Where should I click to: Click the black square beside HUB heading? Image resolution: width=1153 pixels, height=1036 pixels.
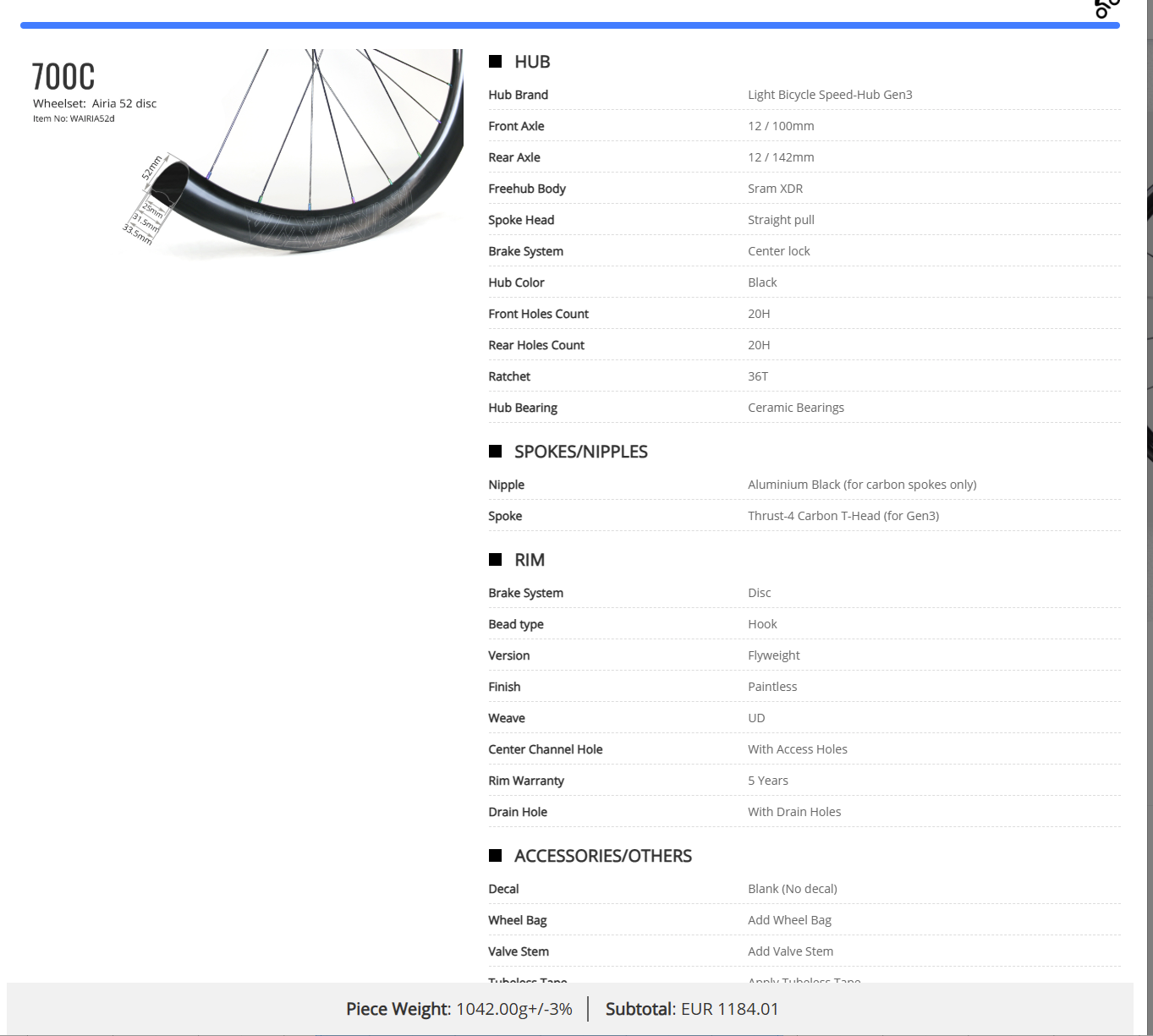point(496,61)
